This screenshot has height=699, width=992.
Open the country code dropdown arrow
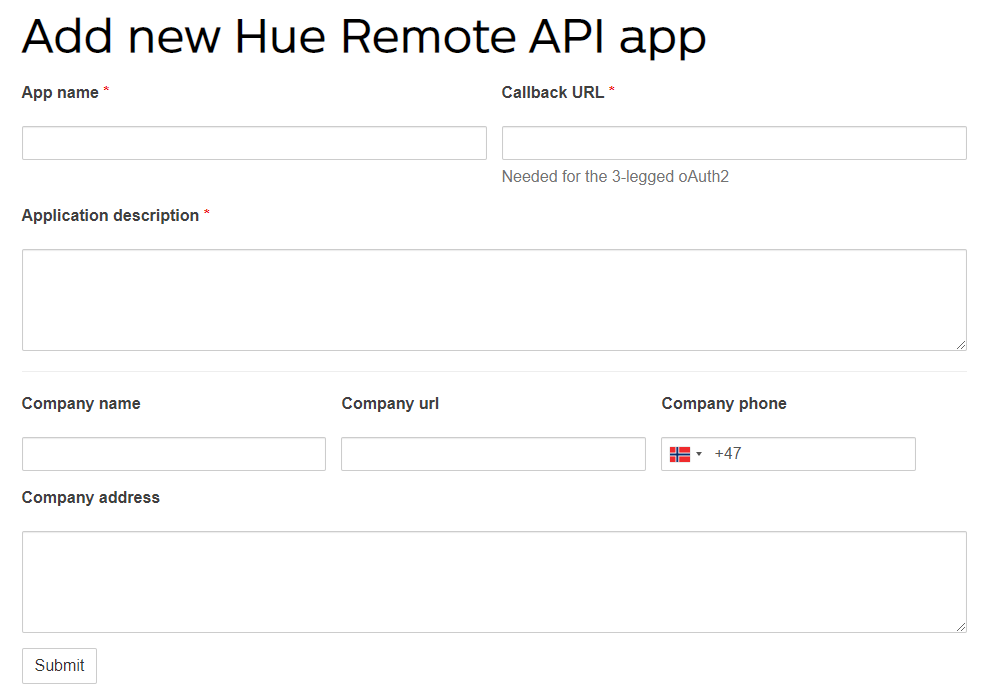(x=699, y=454)
